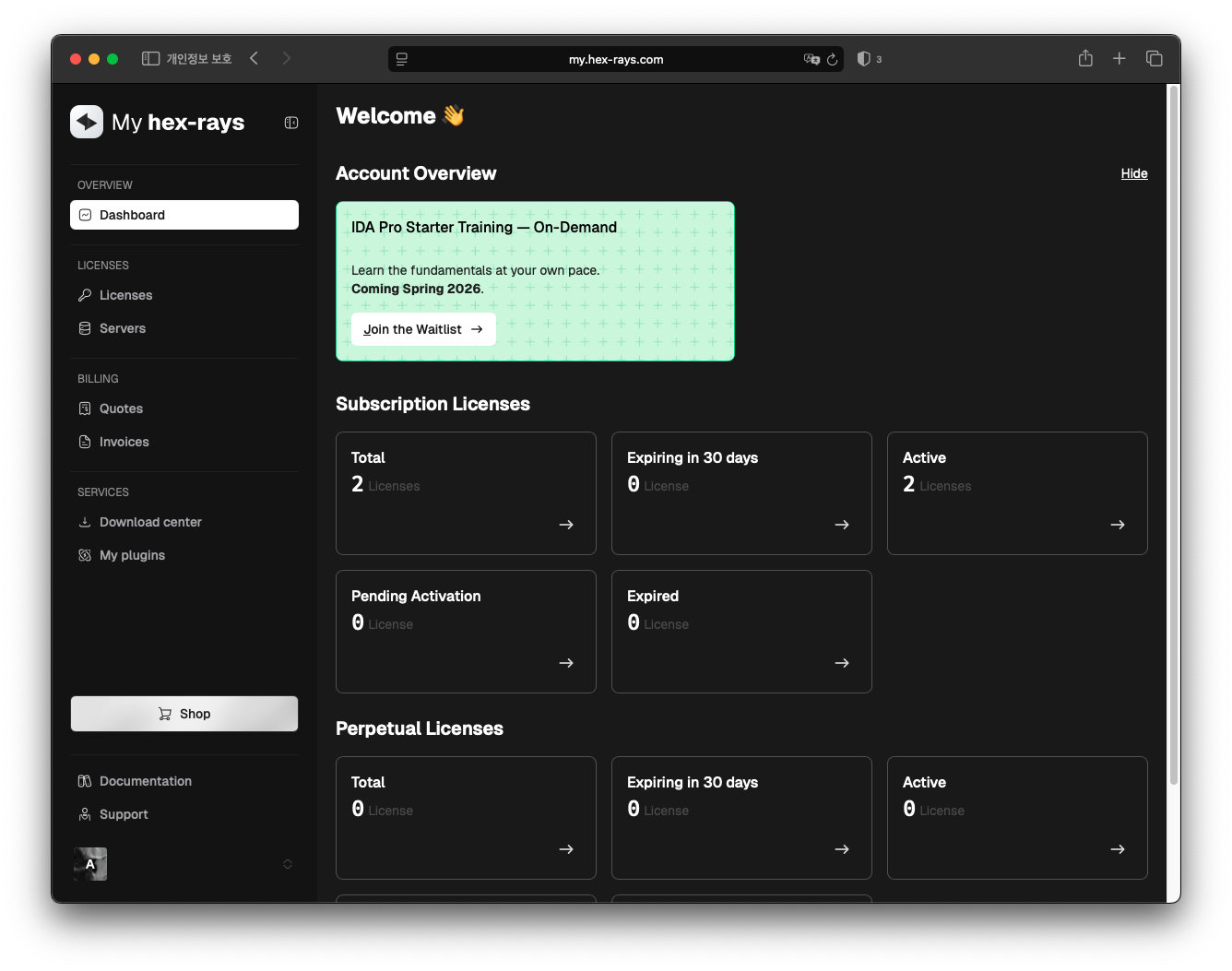Expand the user account menu chevron

coord(288,864)
